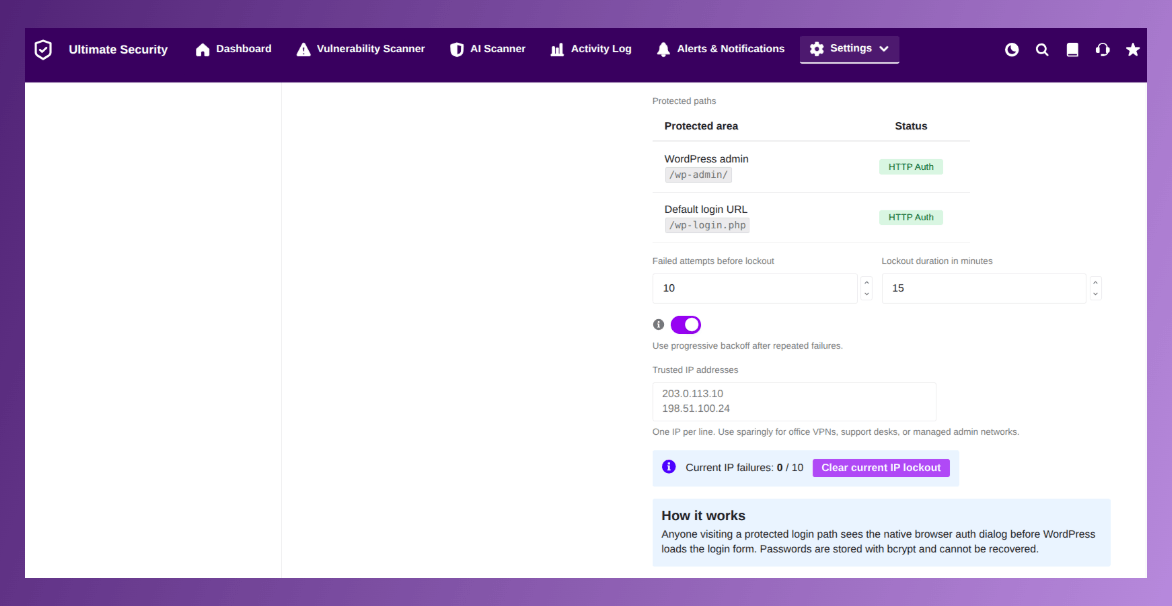Click the search magnifier icon
The width and height of the screenshot is (1172, 606).
[1042, 50]
